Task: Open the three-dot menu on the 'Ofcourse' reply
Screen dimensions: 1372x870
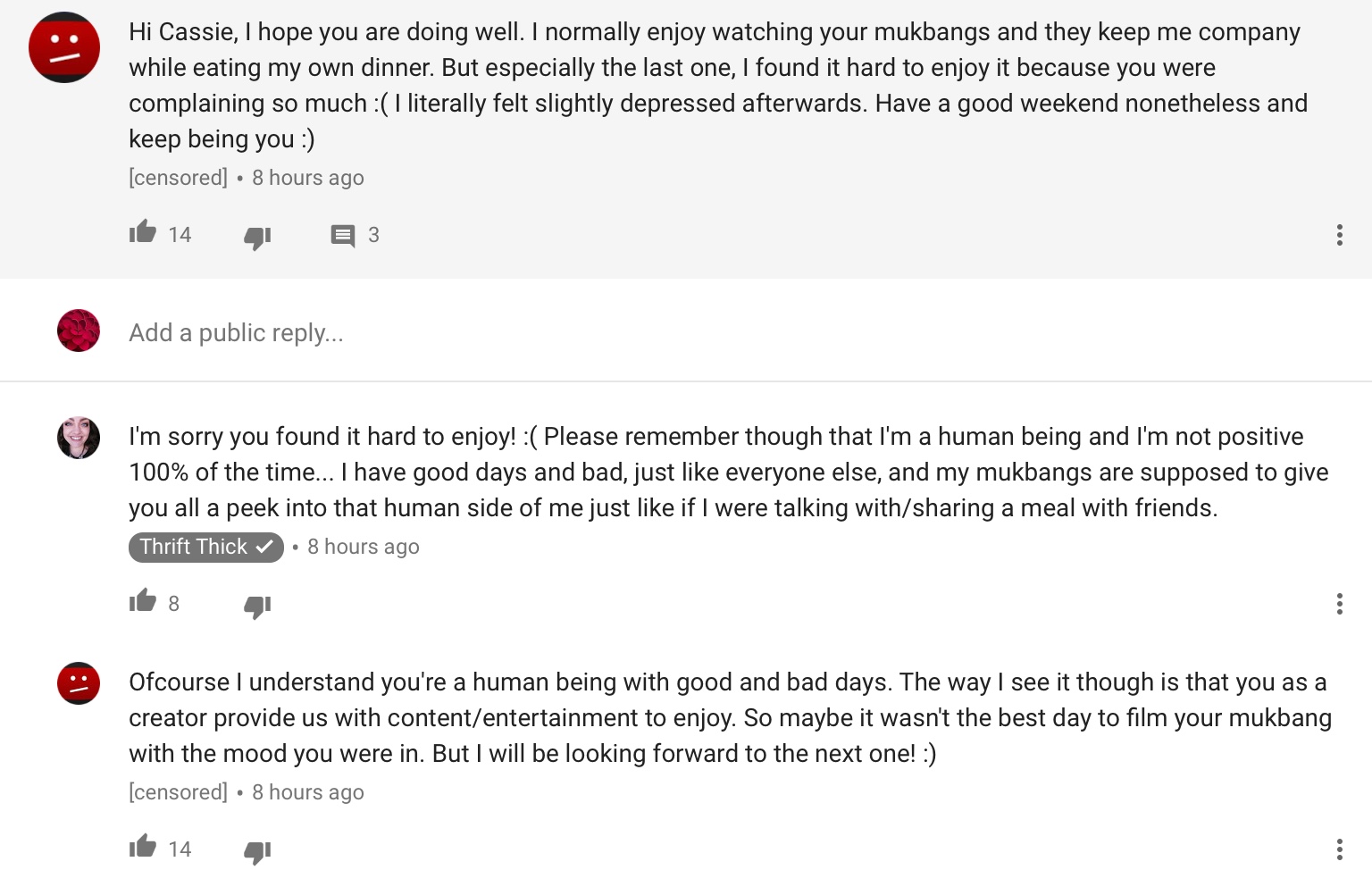Action: (1339, 849)
